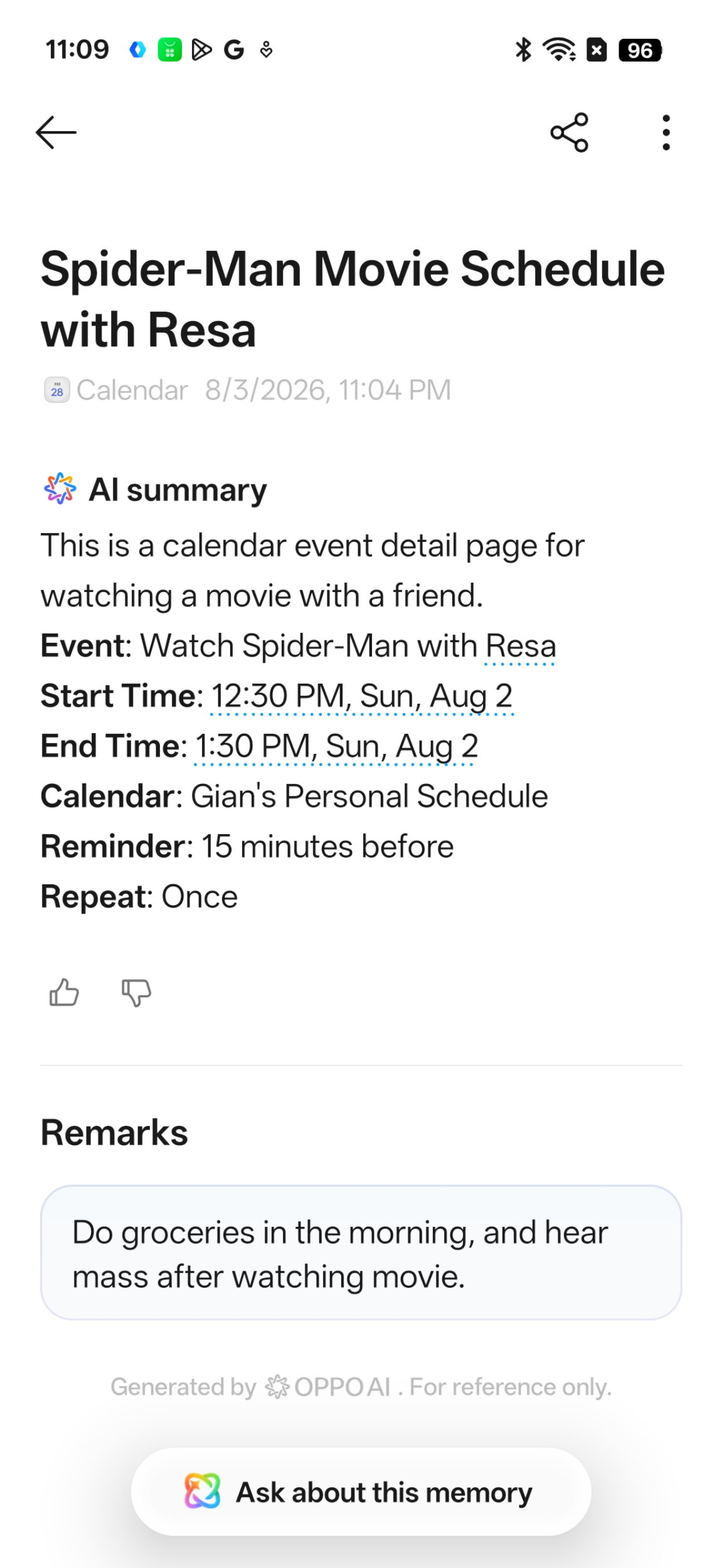
Task: Tap the OPPO AI logo in footer
Action: pos(327,1387)
